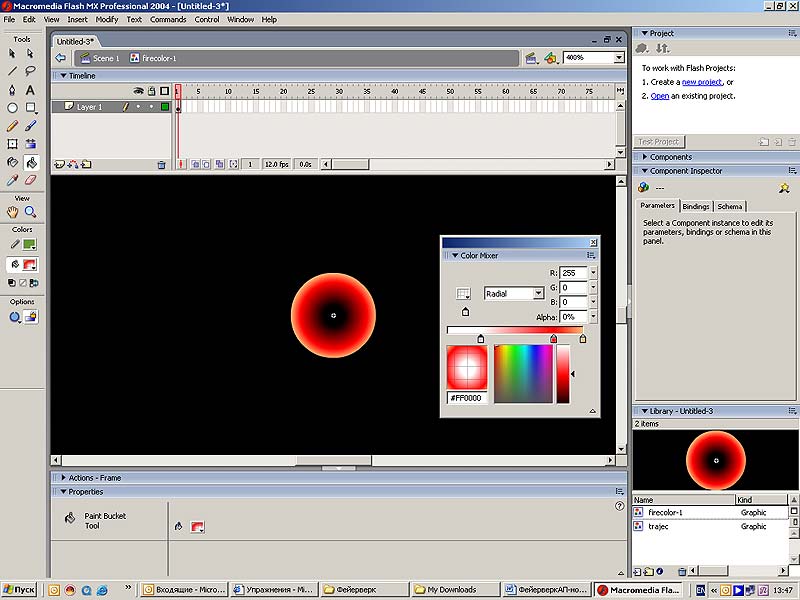Click the red gradient stop marker
The width and height of the screenshot is (800, 600).
553,339
